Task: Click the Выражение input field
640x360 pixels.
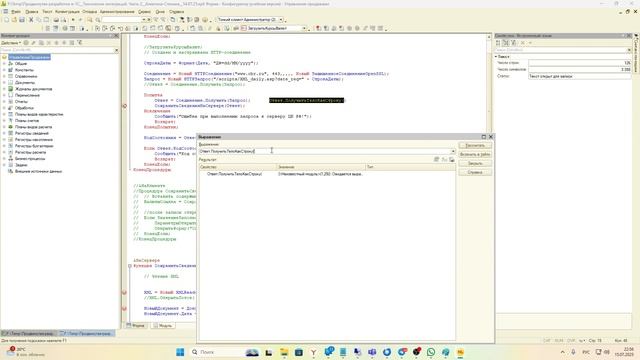Action: 325,151
